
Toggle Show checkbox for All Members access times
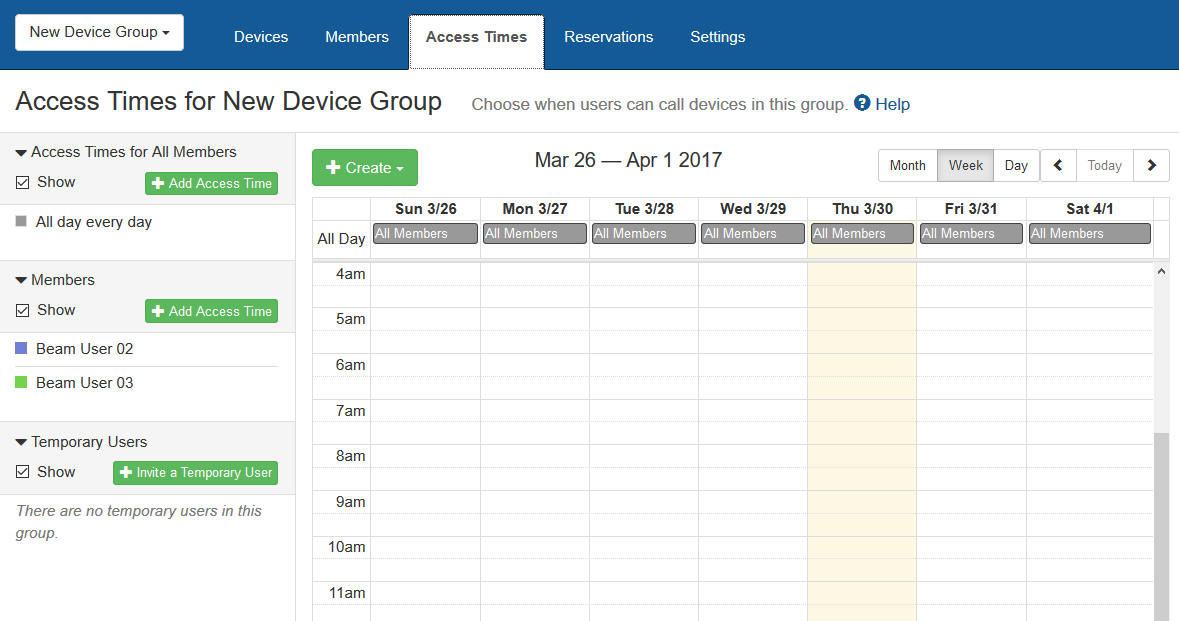click(x=23, y=183)
